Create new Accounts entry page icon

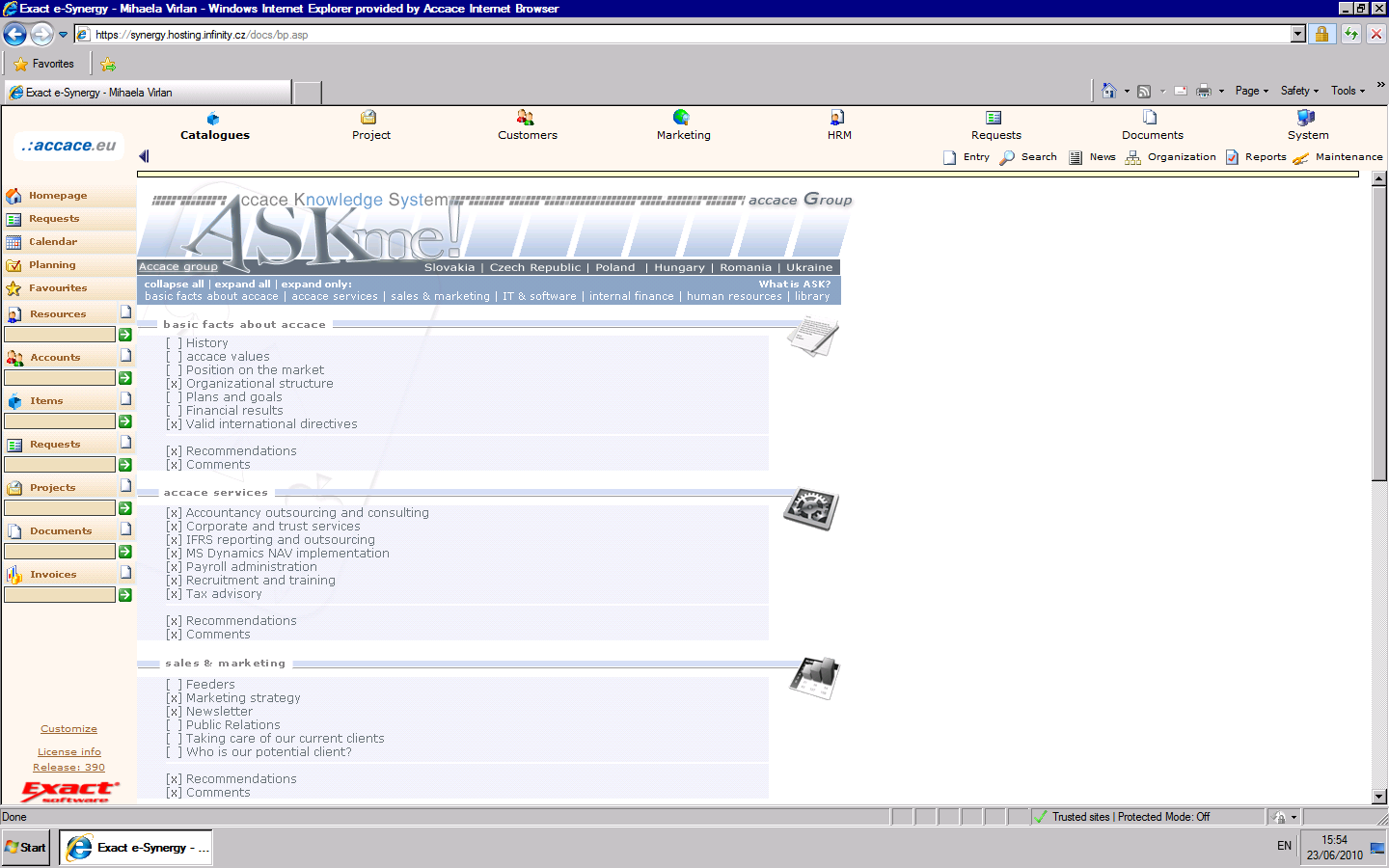(125, 355)
